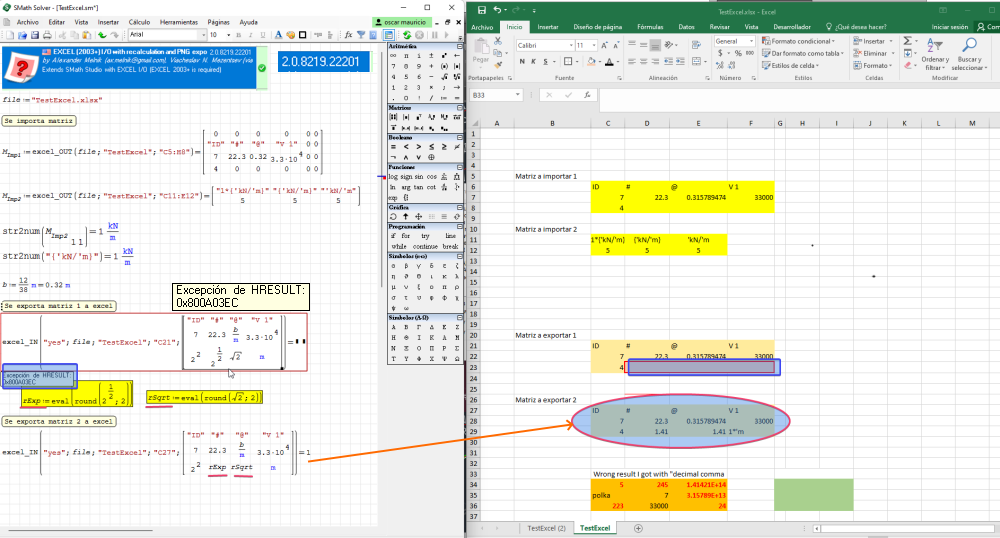1000x538 pixels.
Task: Toggle italic K button in Excel ribbon
Action: (533, 60)
